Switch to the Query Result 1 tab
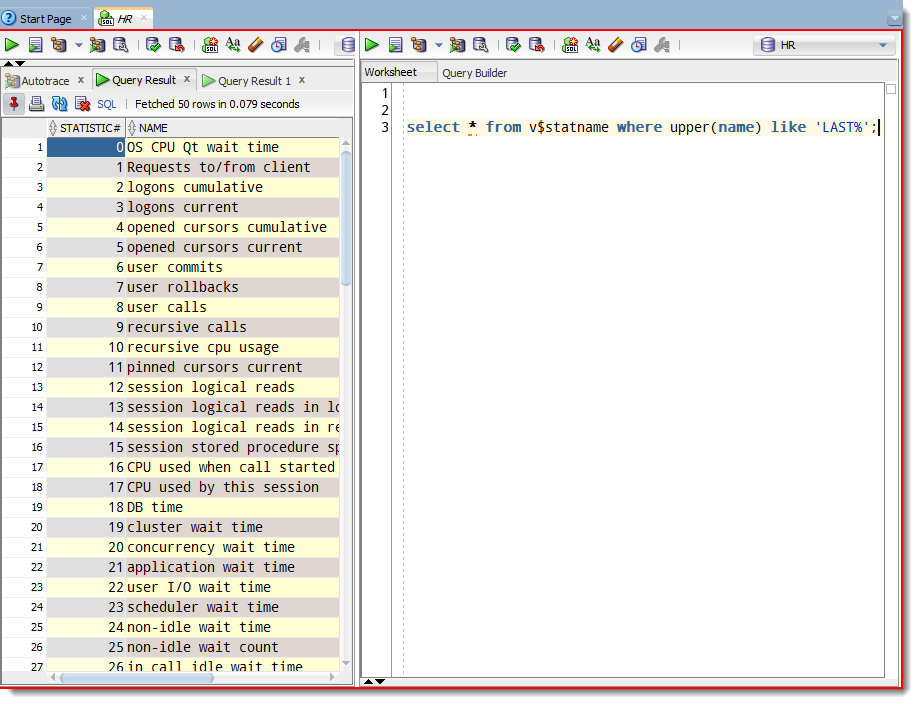 tap(255, 81)
